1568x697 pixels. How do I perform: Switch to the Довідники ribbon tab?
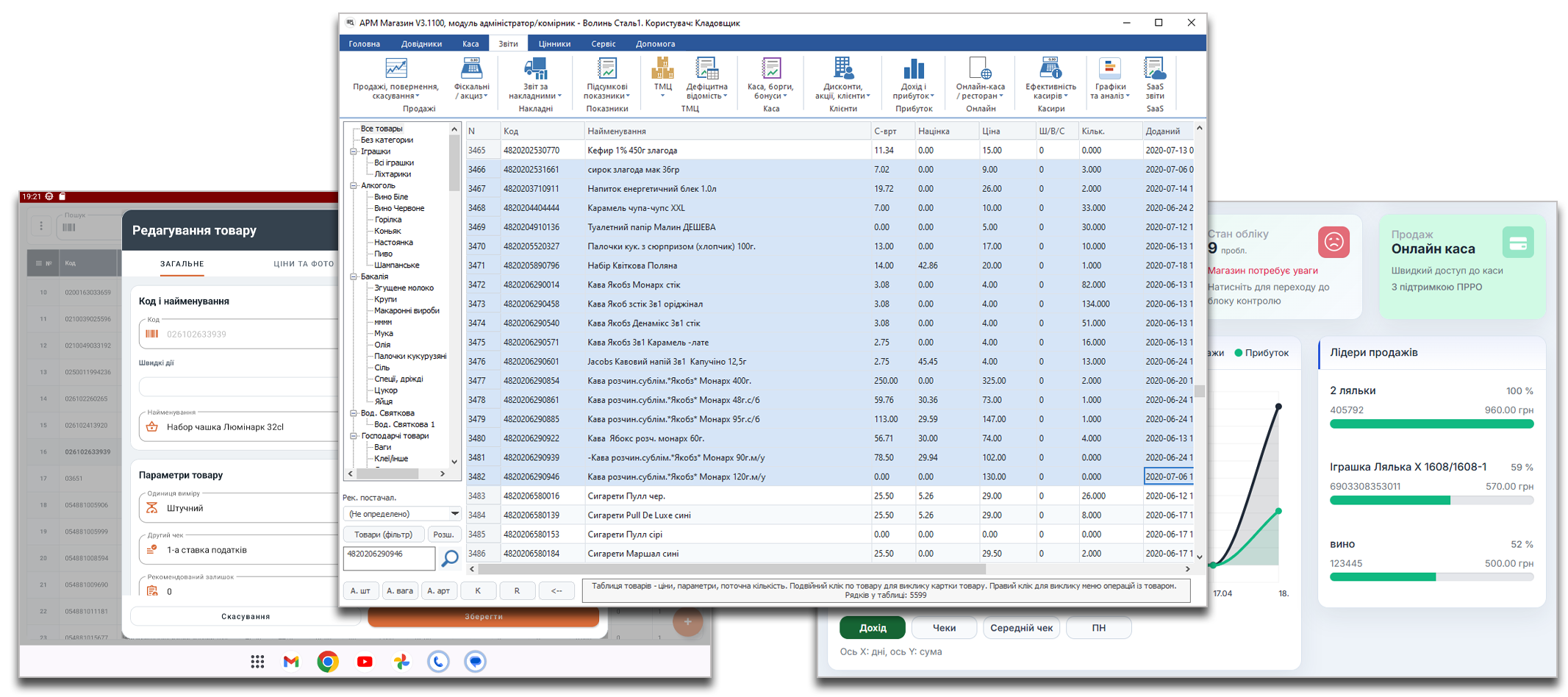pyautogui.click(x=421, y=44)
